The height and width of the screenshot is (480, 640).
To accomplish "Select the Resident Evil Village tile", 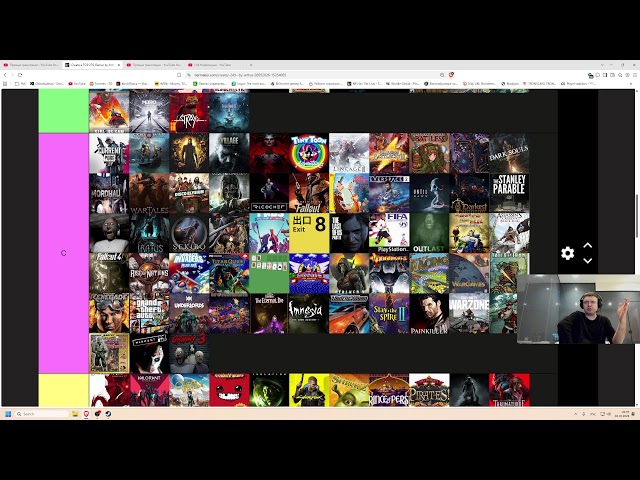I will (229, 153).
